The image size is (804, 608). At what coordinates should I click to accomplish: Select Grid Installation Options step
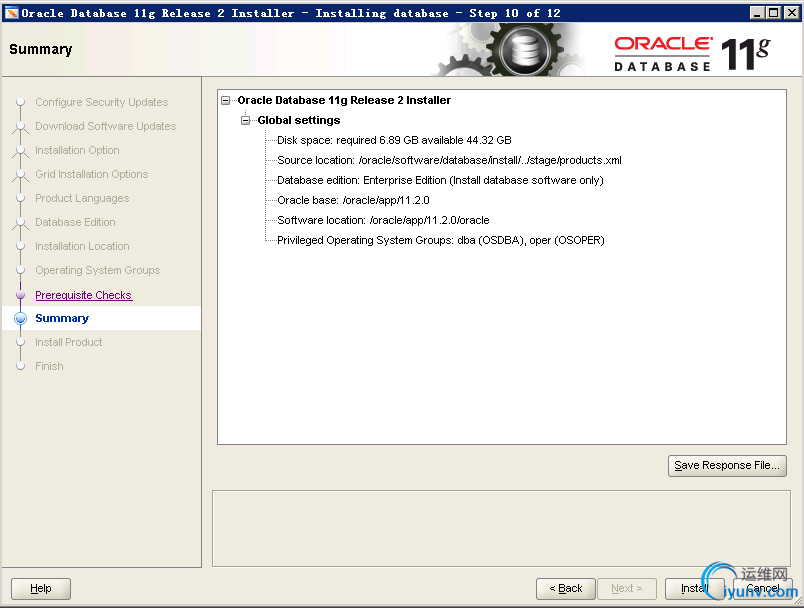coord(92,174)
